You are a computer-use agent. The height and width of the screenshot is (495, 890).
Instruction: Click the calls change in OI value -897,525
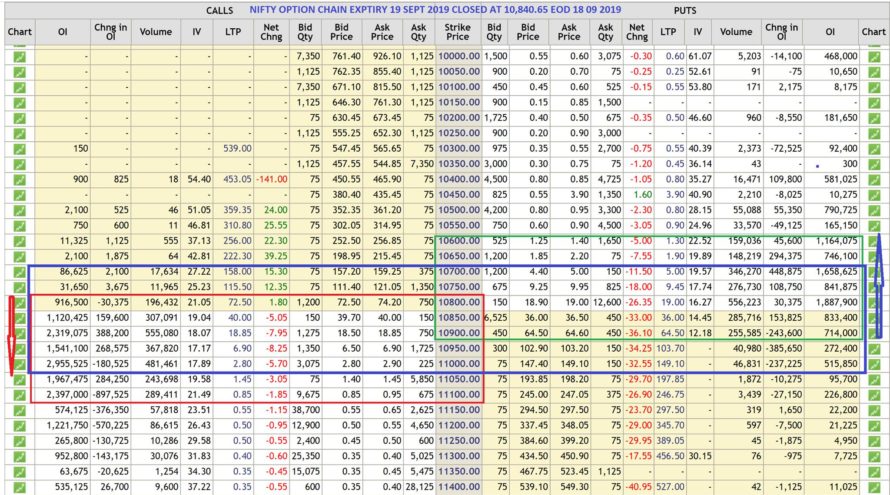[110, 395]
